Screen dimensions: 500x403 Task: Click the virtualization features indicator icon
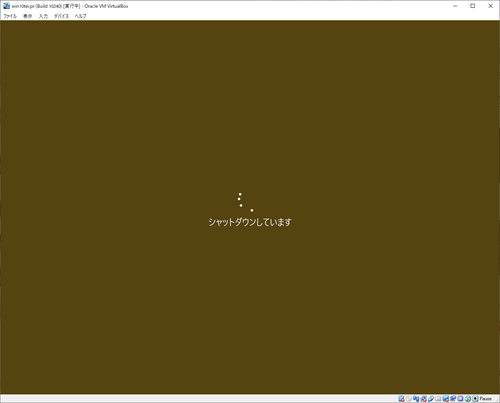pos(460,399)
